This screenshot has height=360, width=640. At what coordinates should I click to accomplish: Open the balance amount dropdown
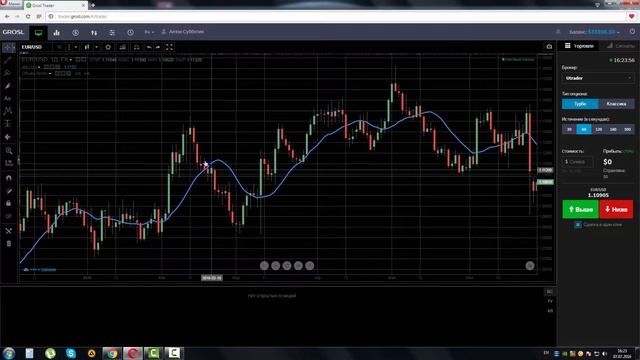604,32
